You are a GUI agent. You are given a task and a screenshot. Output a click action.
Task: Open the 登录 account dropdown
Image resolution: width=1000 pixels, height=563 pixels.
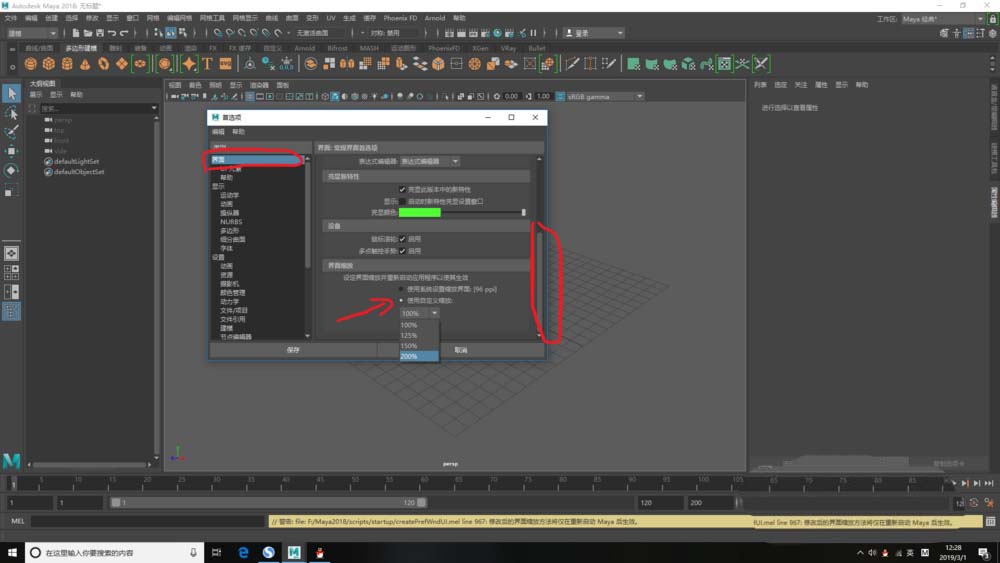click(593, 33)
